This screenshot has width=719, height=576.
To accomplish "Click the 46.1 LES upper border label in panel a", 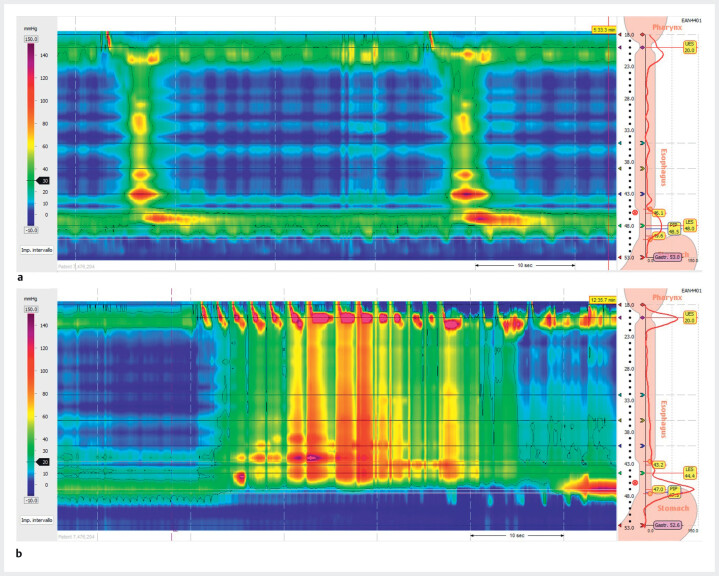I will tap(659, 213).
